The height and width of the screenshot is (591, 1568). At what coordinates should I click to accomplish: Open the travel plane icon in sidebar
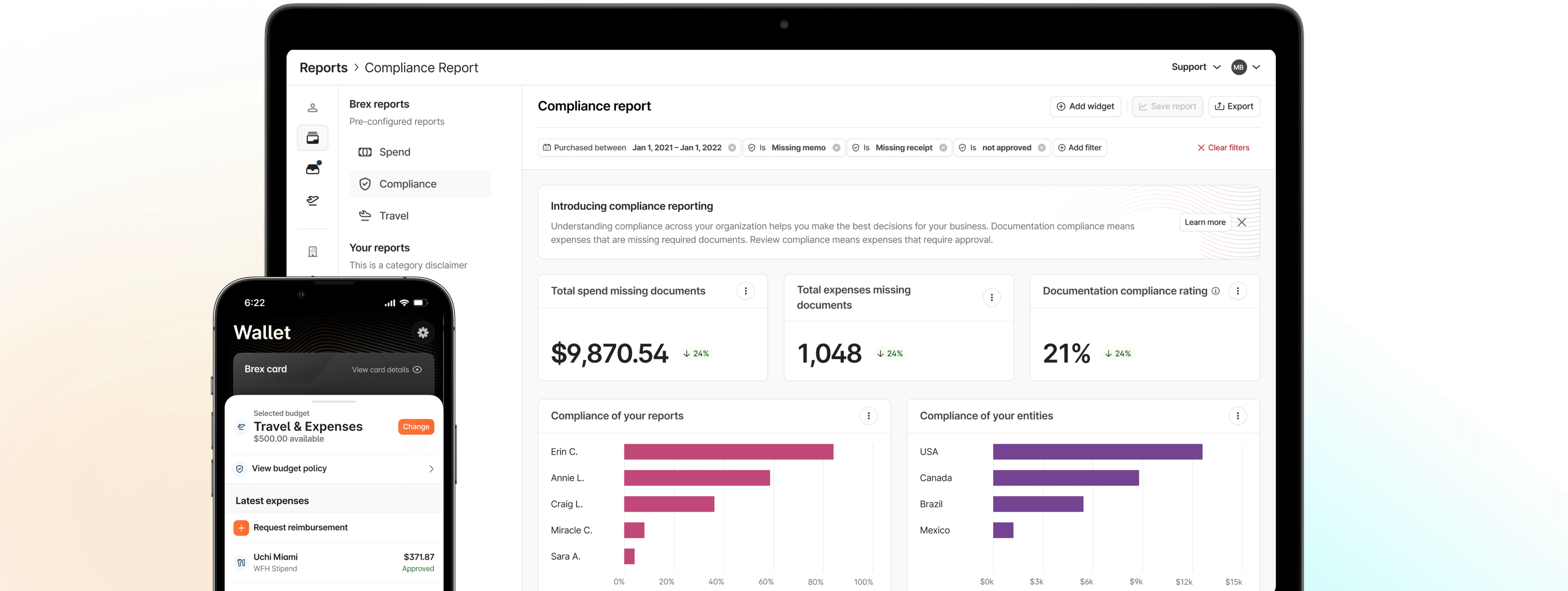tap(312, 200)
